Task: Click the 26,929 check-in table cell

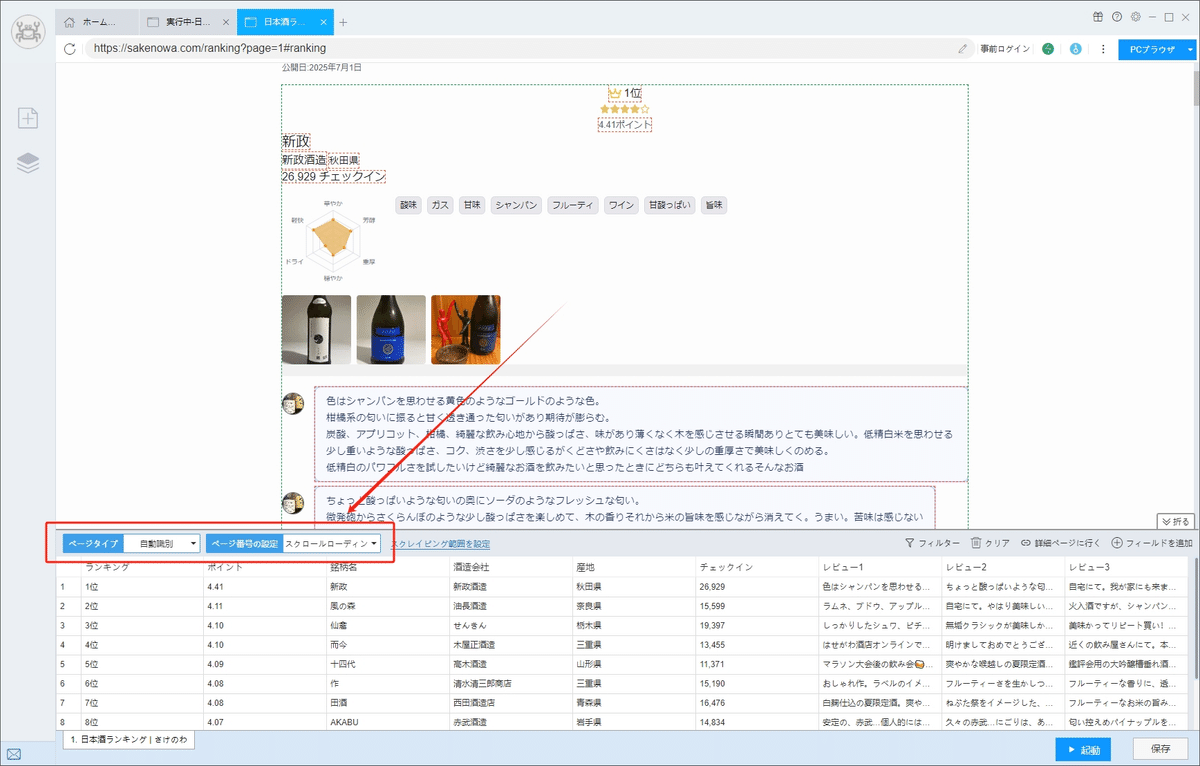Action: pyautogui.click(x=757, y=587)
